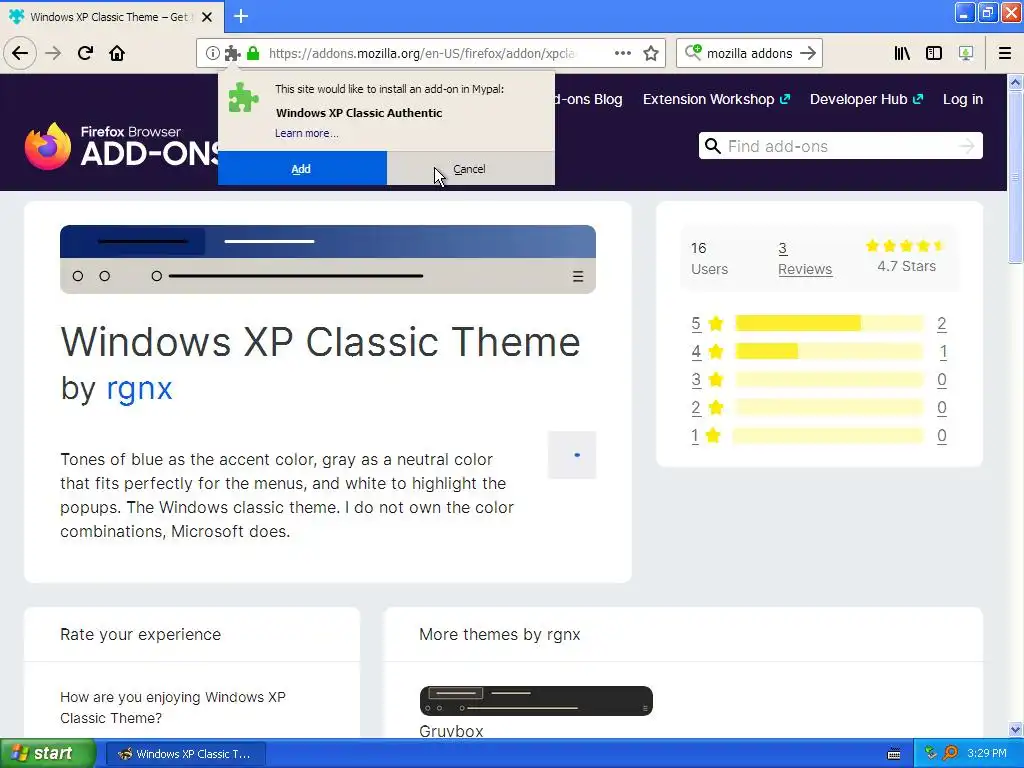Click the page scrollbar up arrow

(x=1016, y=82)
